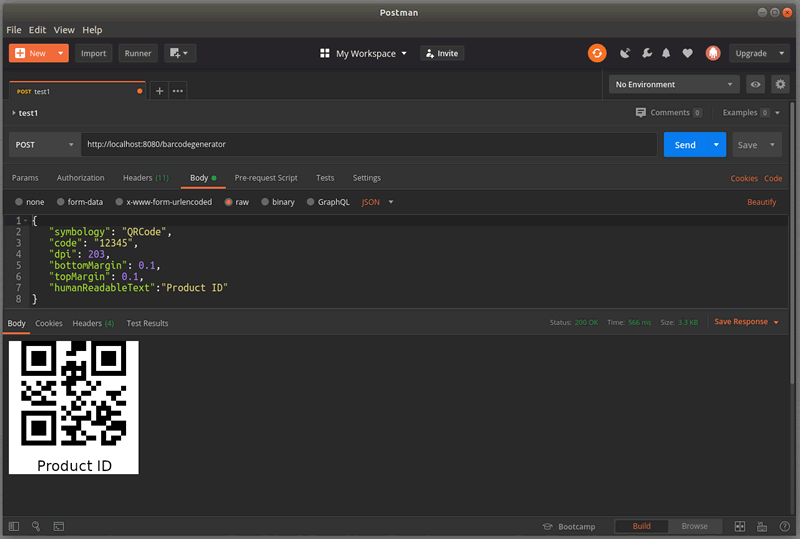Click the heart icon in header
The width and height of the screenshot is (800, 539).
point(687,53)
